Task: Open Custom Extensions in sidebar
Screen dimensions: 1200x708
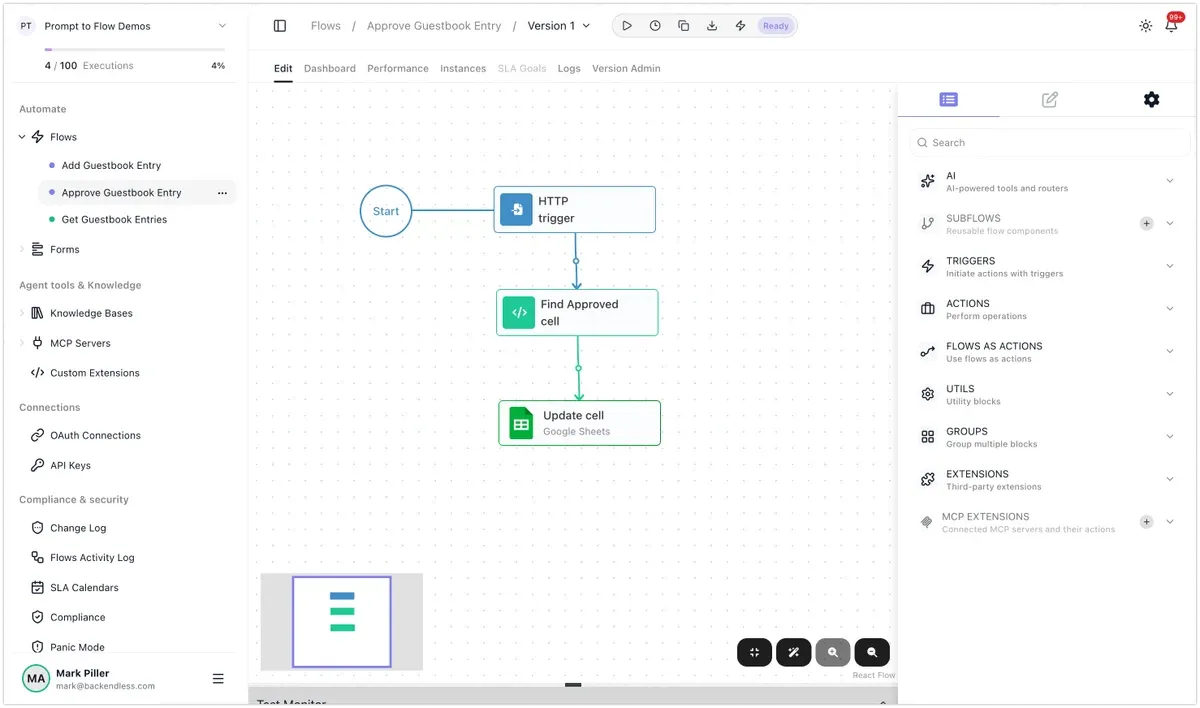Action: tap(95, 373)
